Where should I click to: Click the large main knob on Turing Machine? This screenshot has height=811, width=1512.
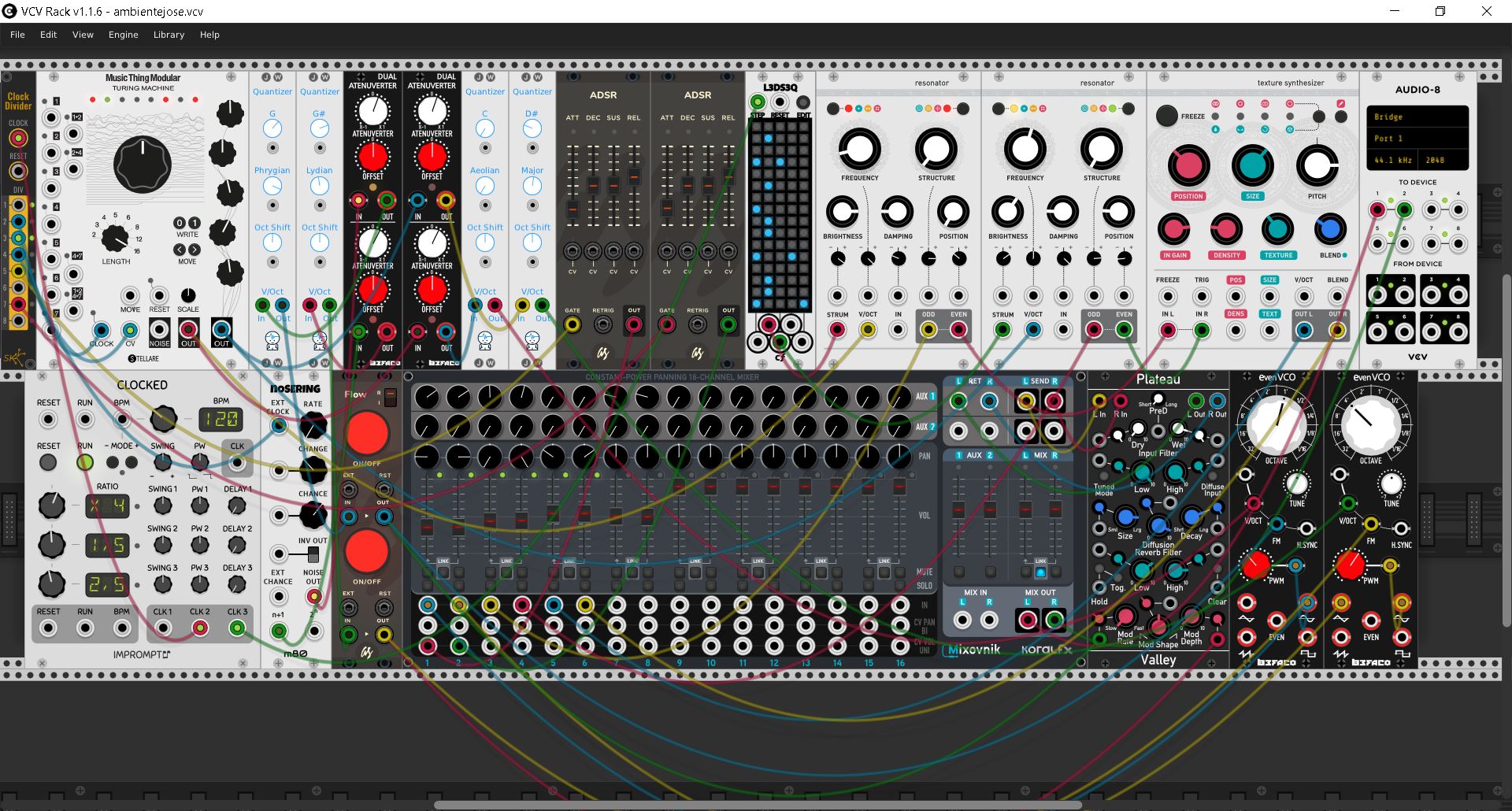click(x=142, y=165)
